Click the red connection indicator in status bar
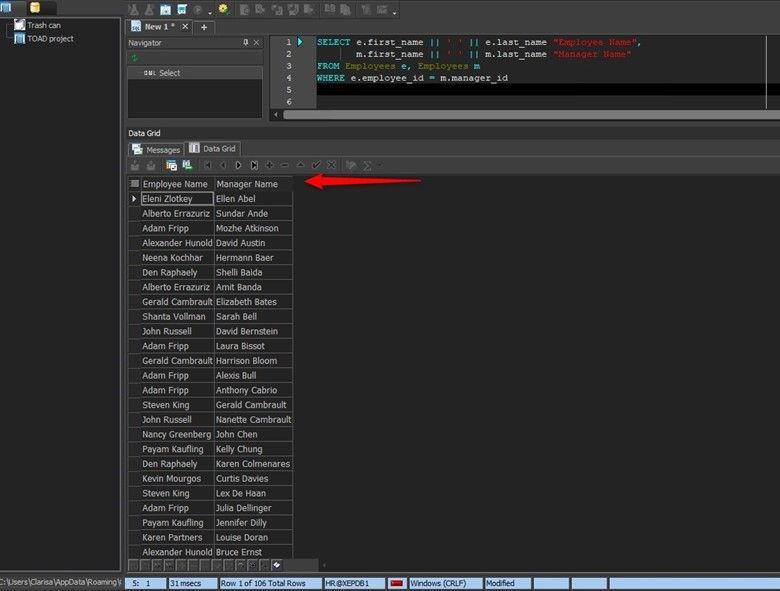Screen dimensions: 780x591 396,583
